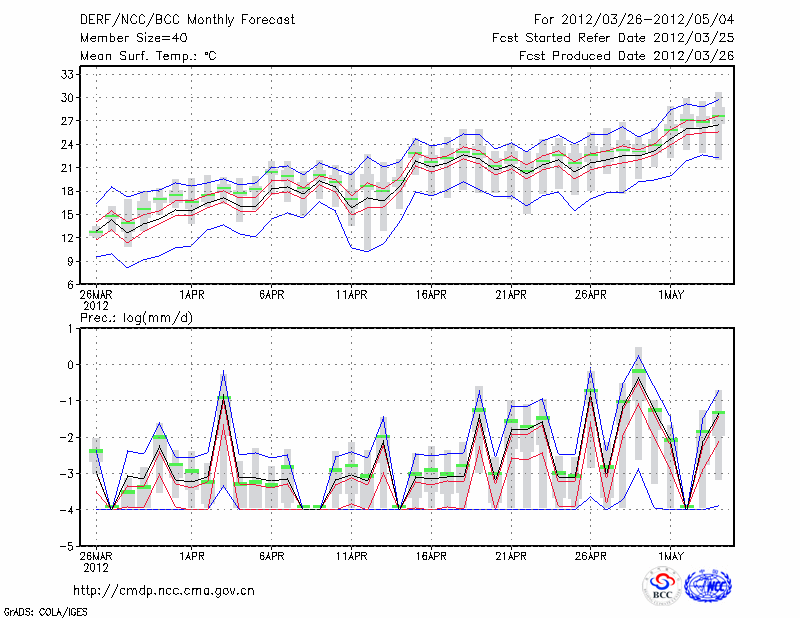Click the 33 value on temperature y-axis
The width and height of the screenshot is (800, 618).
[68, 75]
